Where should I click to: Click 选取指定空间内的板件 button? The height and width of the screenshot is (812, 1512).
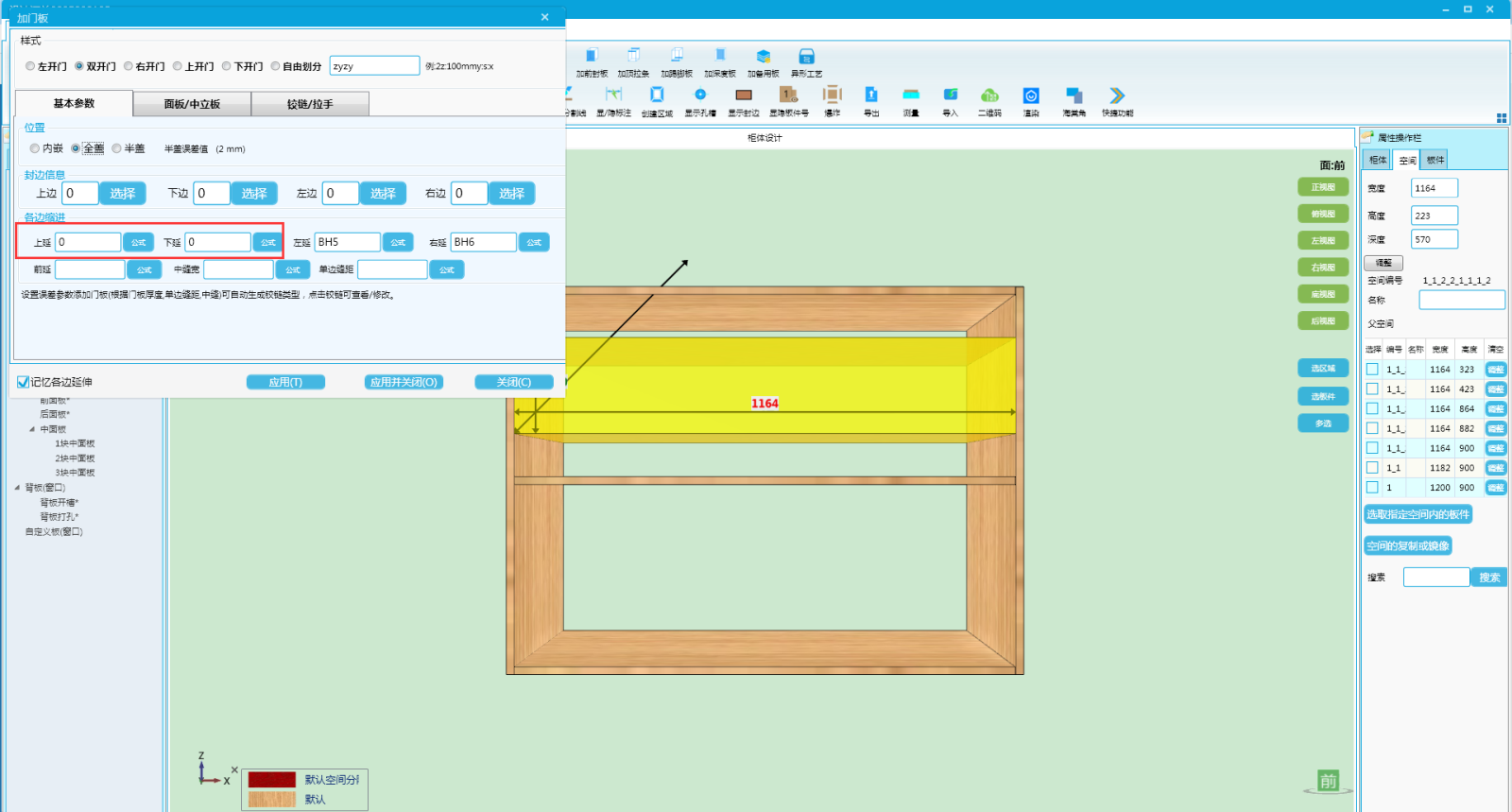point(1417,514)
